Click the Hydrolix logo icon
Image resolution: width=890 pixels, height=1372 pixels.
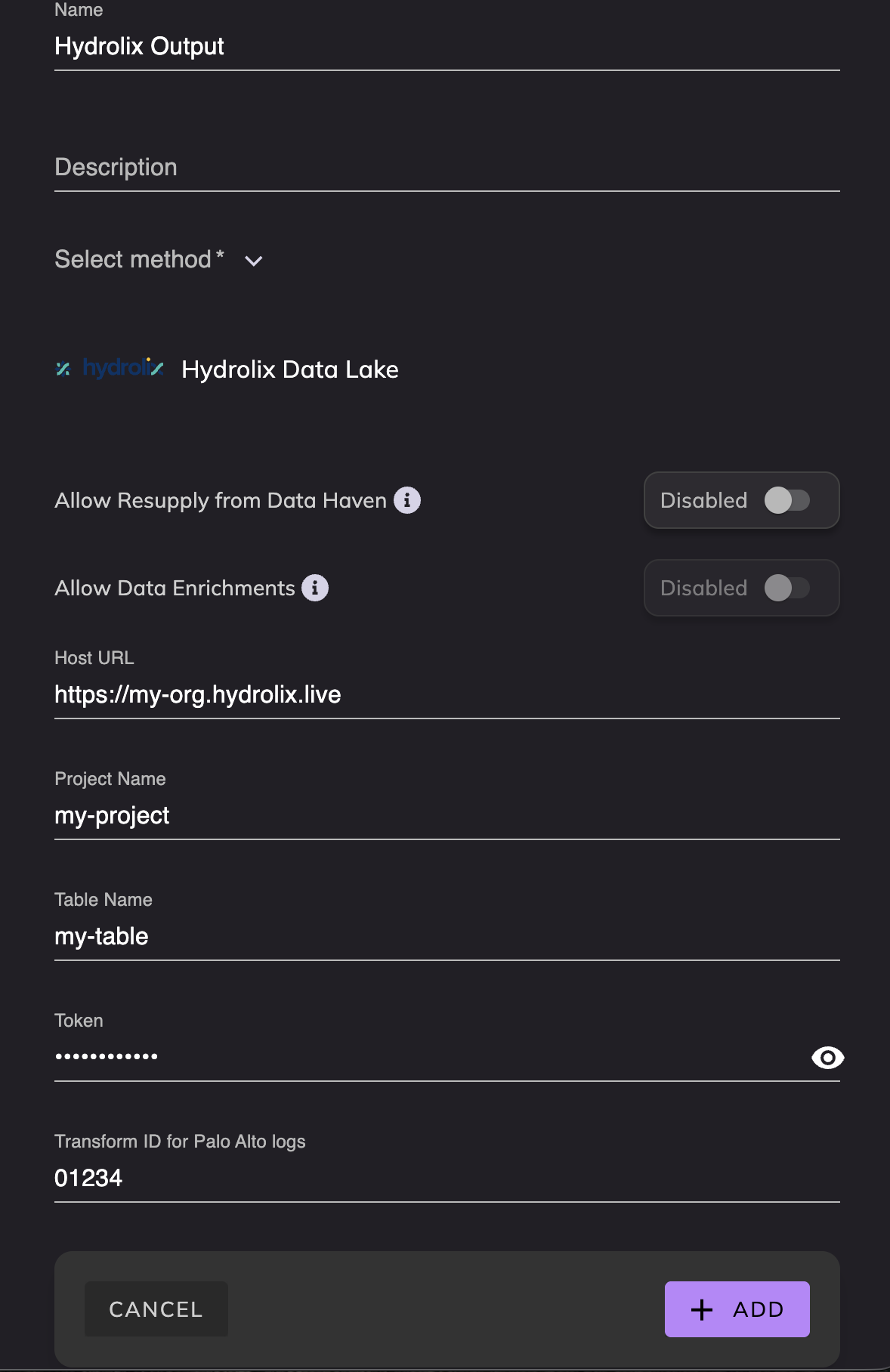(110, 369)
